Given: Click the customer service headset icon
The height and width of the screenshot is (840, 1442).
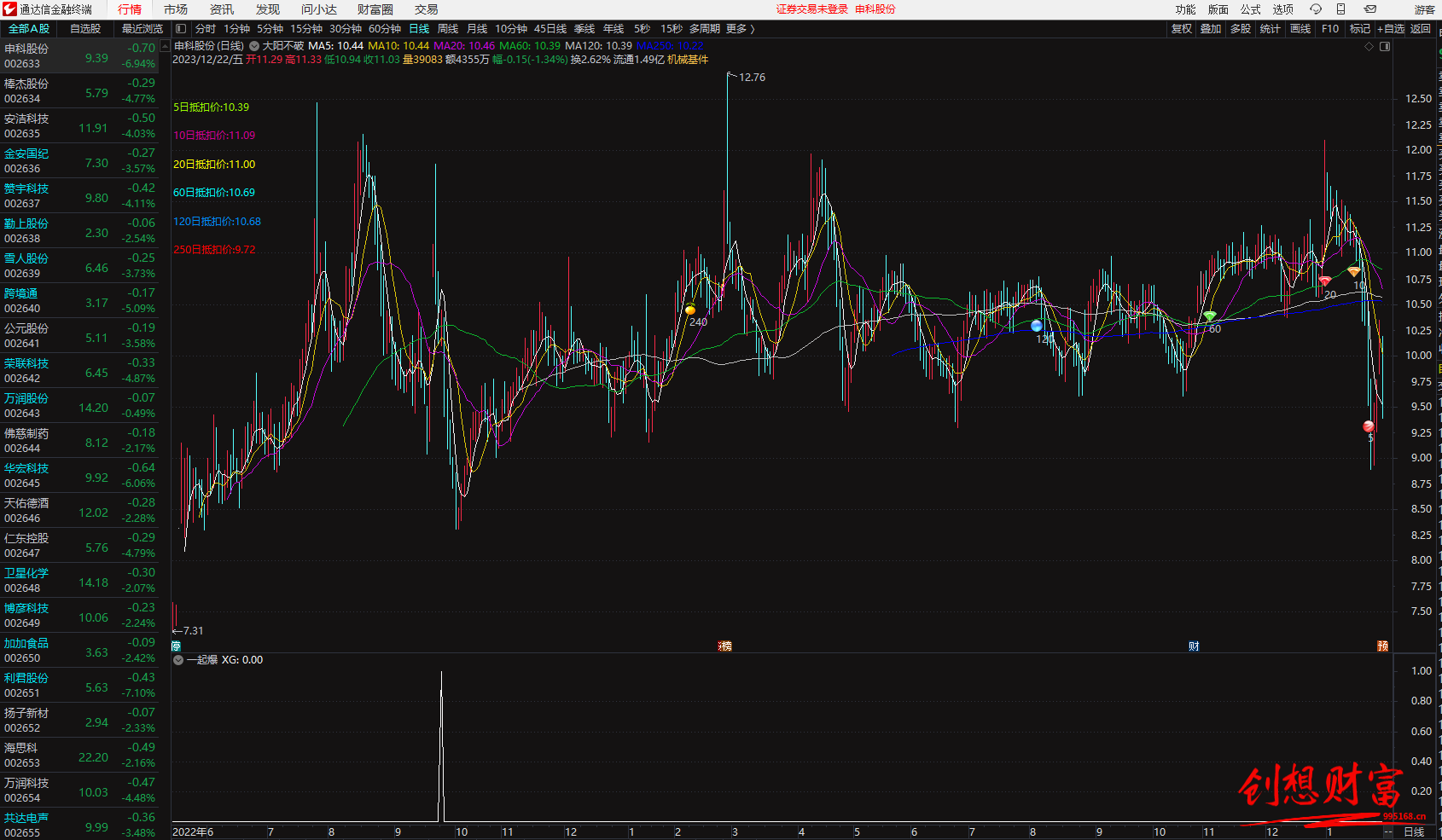Looking at the screenshot, I should pos(1316,9).
